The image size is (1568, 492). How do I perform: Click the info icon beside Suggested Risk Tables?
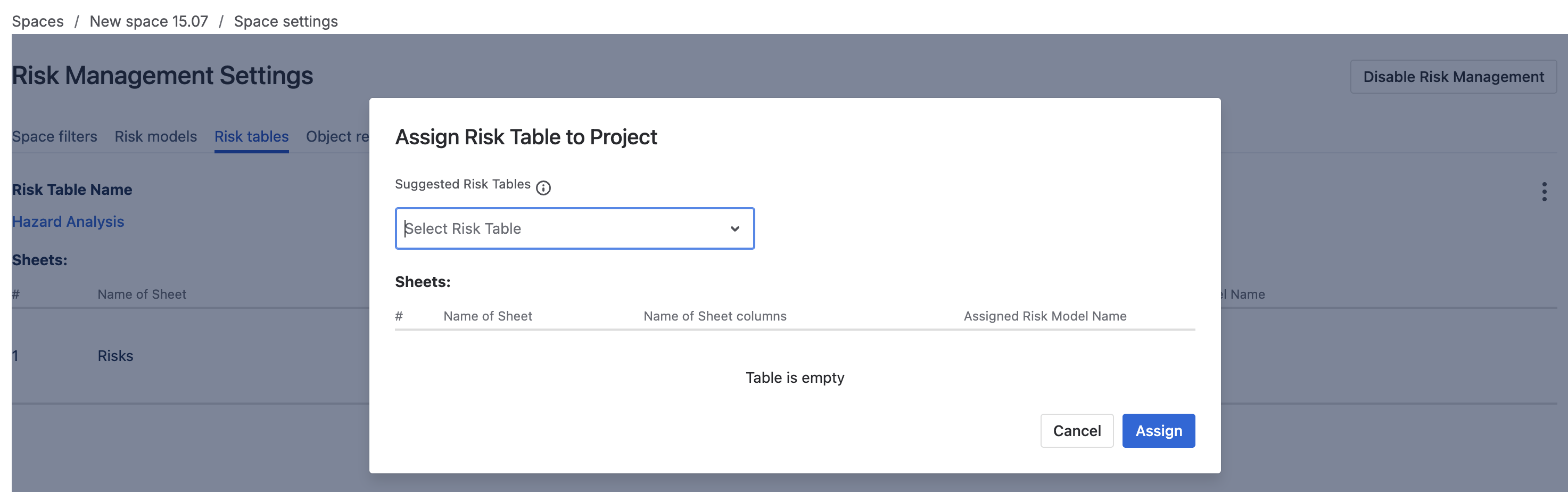point(543,187)
